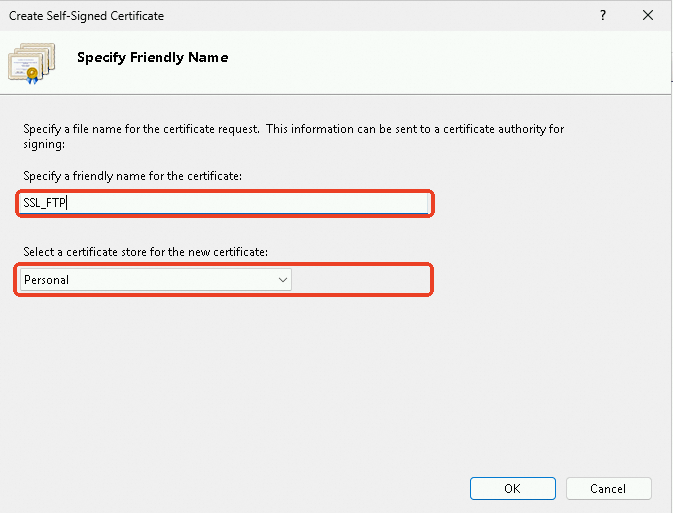The image size is (673, 513).
Task: Click the label 'Select a certificate store'
Action: click(x=145, y=252)
